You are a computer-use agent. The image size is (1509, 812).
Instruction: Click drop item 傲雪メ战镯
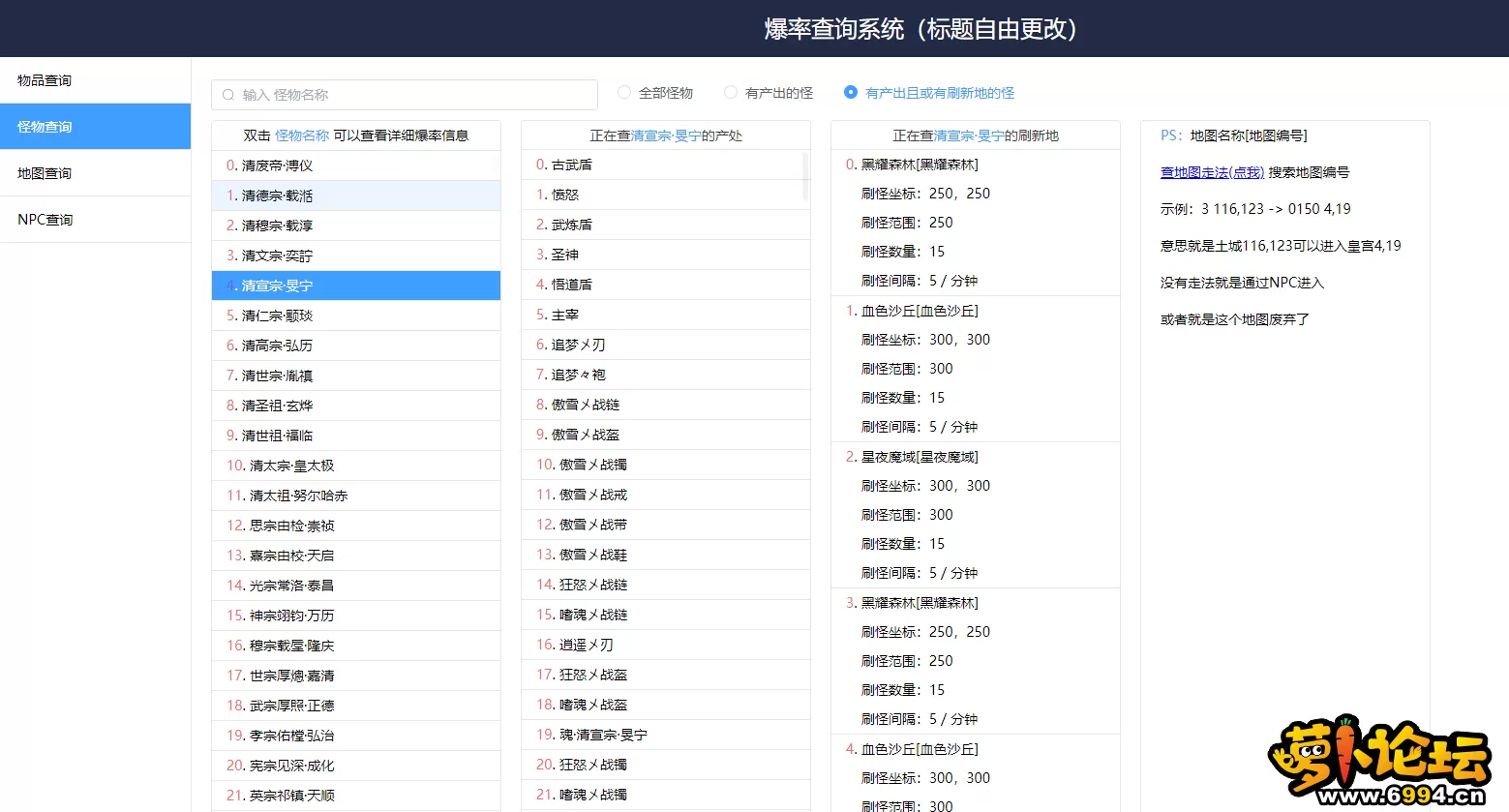[666, 465]
